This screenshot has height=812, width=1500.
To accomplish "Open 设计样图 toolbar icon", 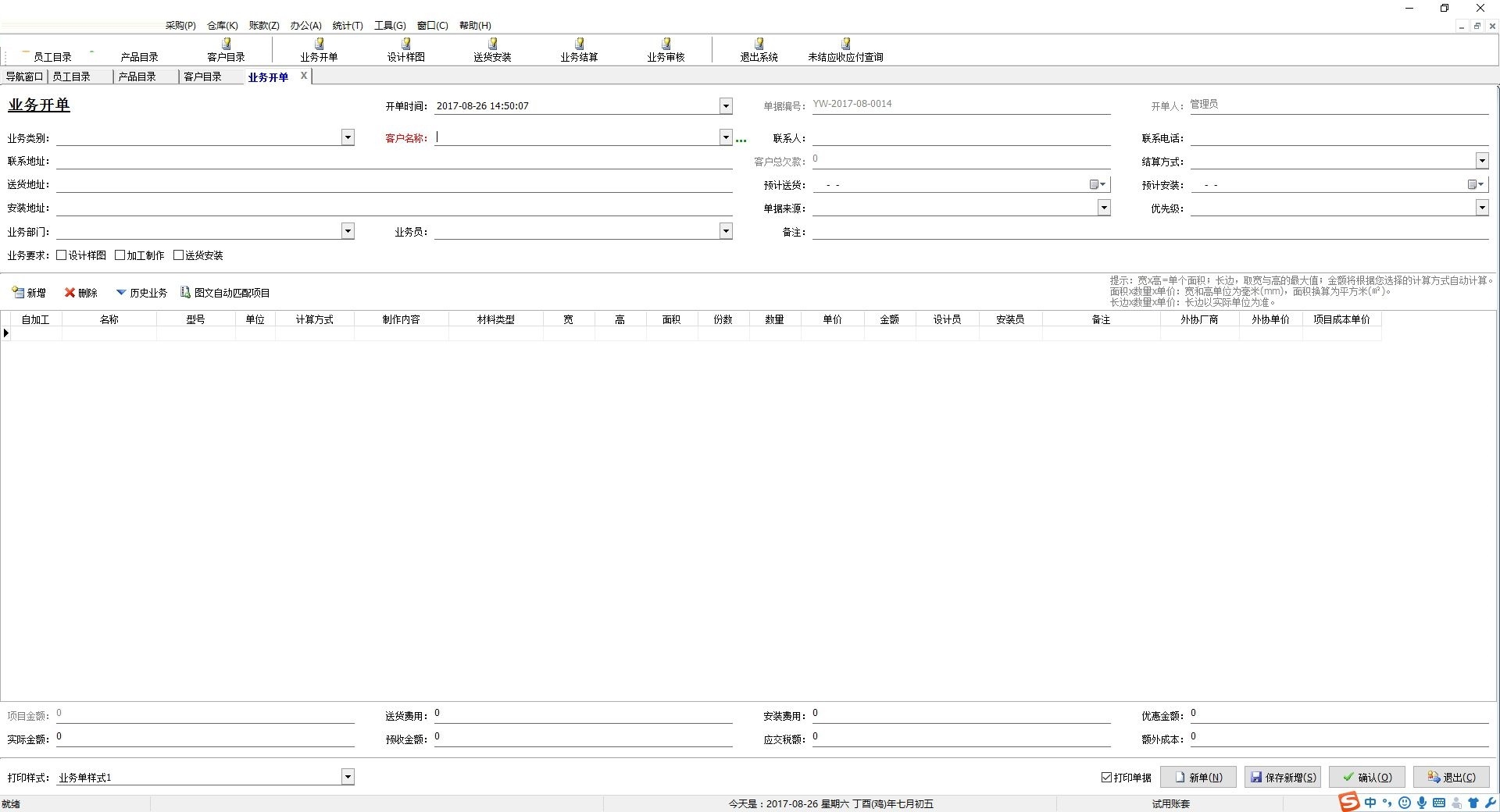I will click(x=405, y=50).
